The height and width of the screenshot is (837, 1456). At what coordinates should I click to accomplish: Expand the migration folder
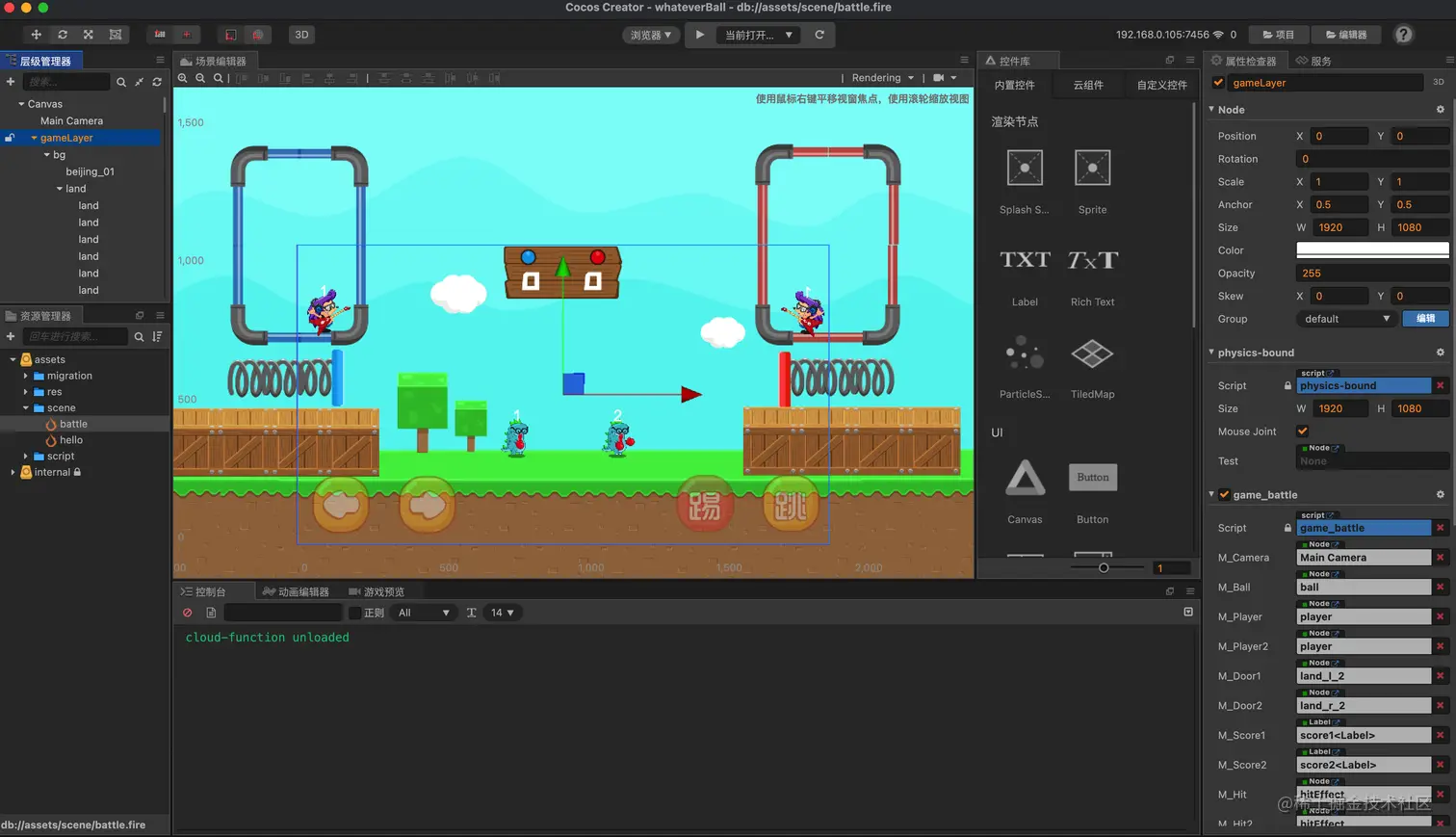tap(26, 376)
